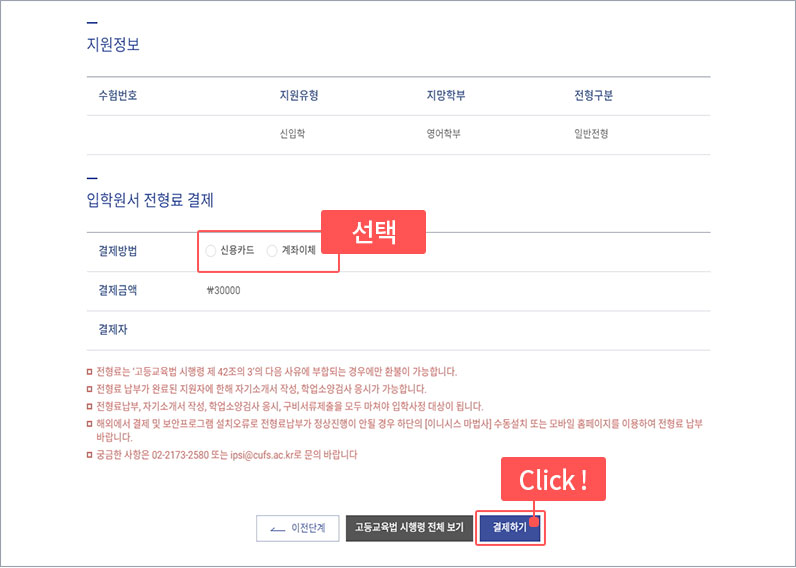
Task: Click the red 선택 callout label
Action: coord(373,231)
